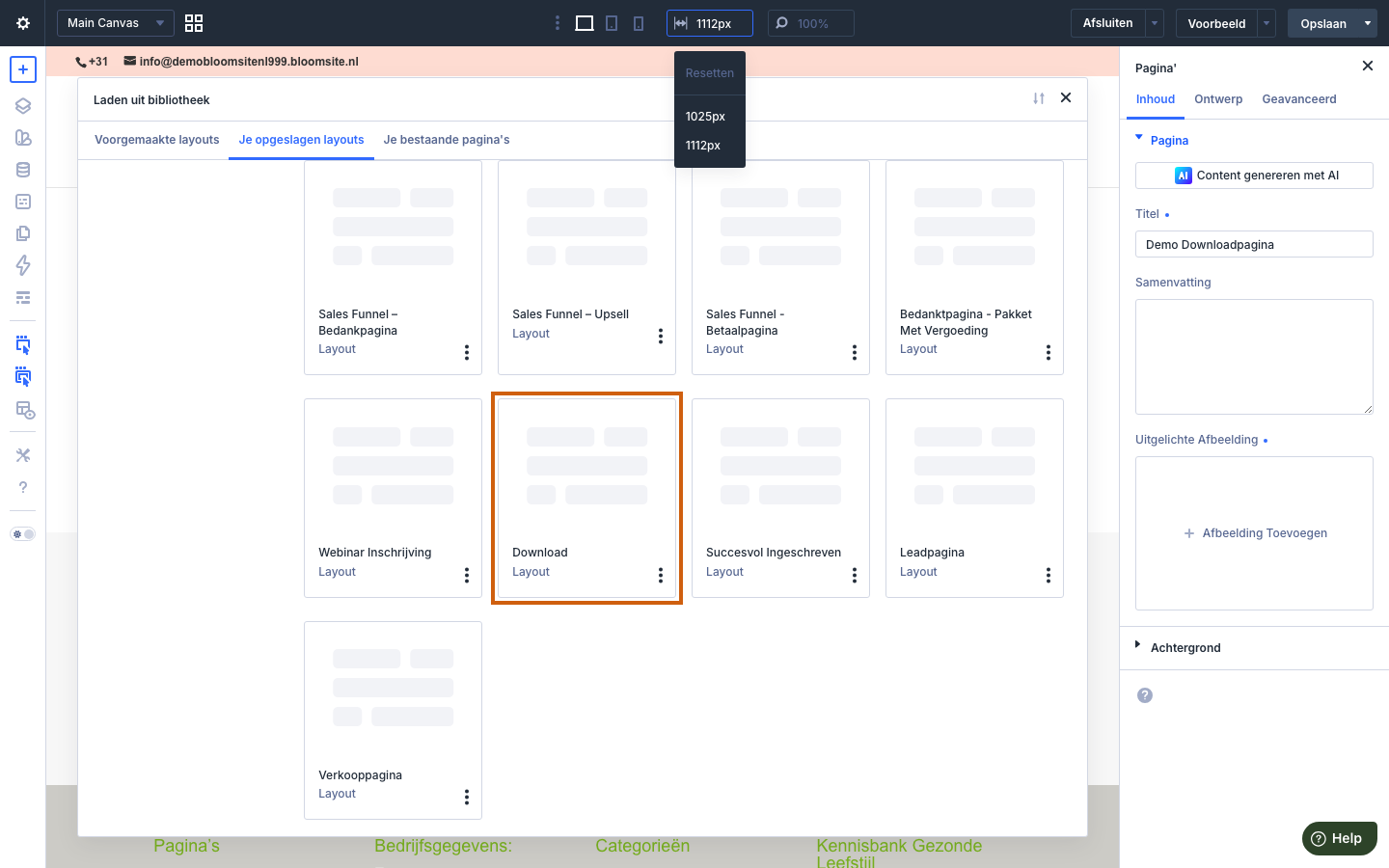Screen dimensions: 1389x868
Task: Open options menu for Sales Funnel - Betaalpagina
Action: 855,352
